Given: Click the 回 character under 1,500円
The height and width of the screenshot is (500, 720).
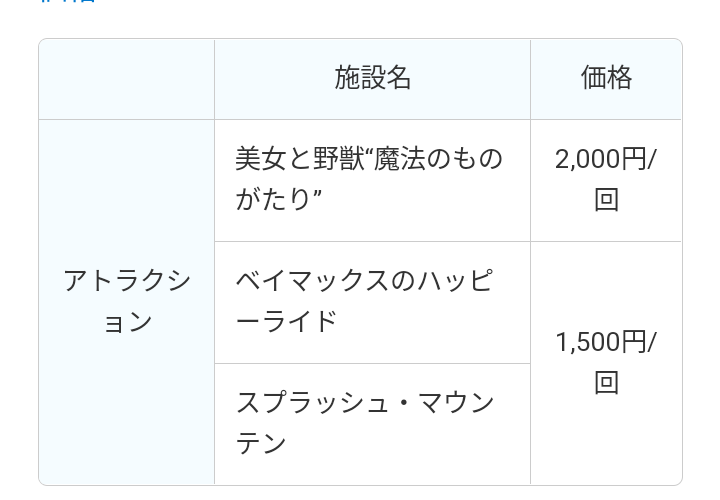Looking at the screenshot, I should coord(607,382).
